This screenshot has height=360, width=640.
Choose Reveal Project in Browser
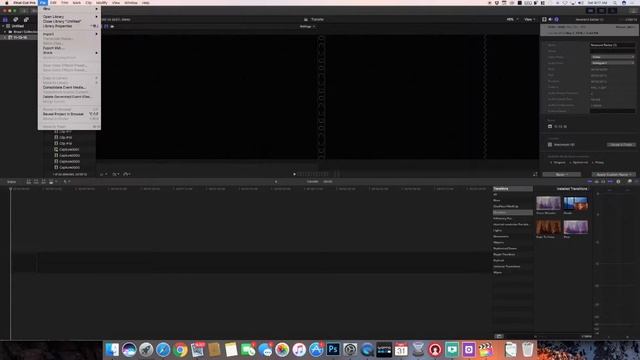[69, 114]
